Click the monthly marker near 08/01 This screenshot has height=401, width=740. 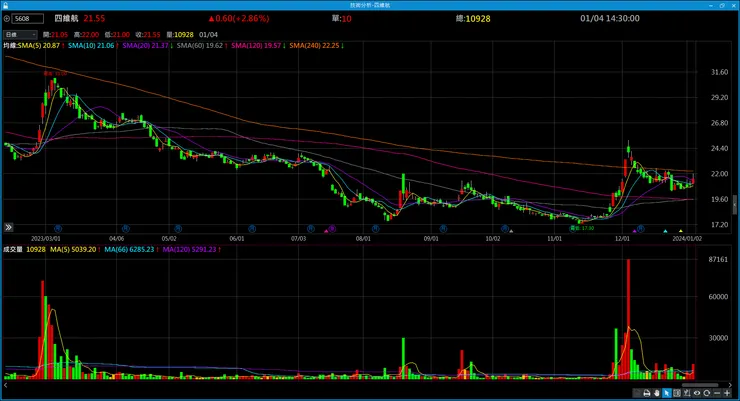click(x=376, y=229)
